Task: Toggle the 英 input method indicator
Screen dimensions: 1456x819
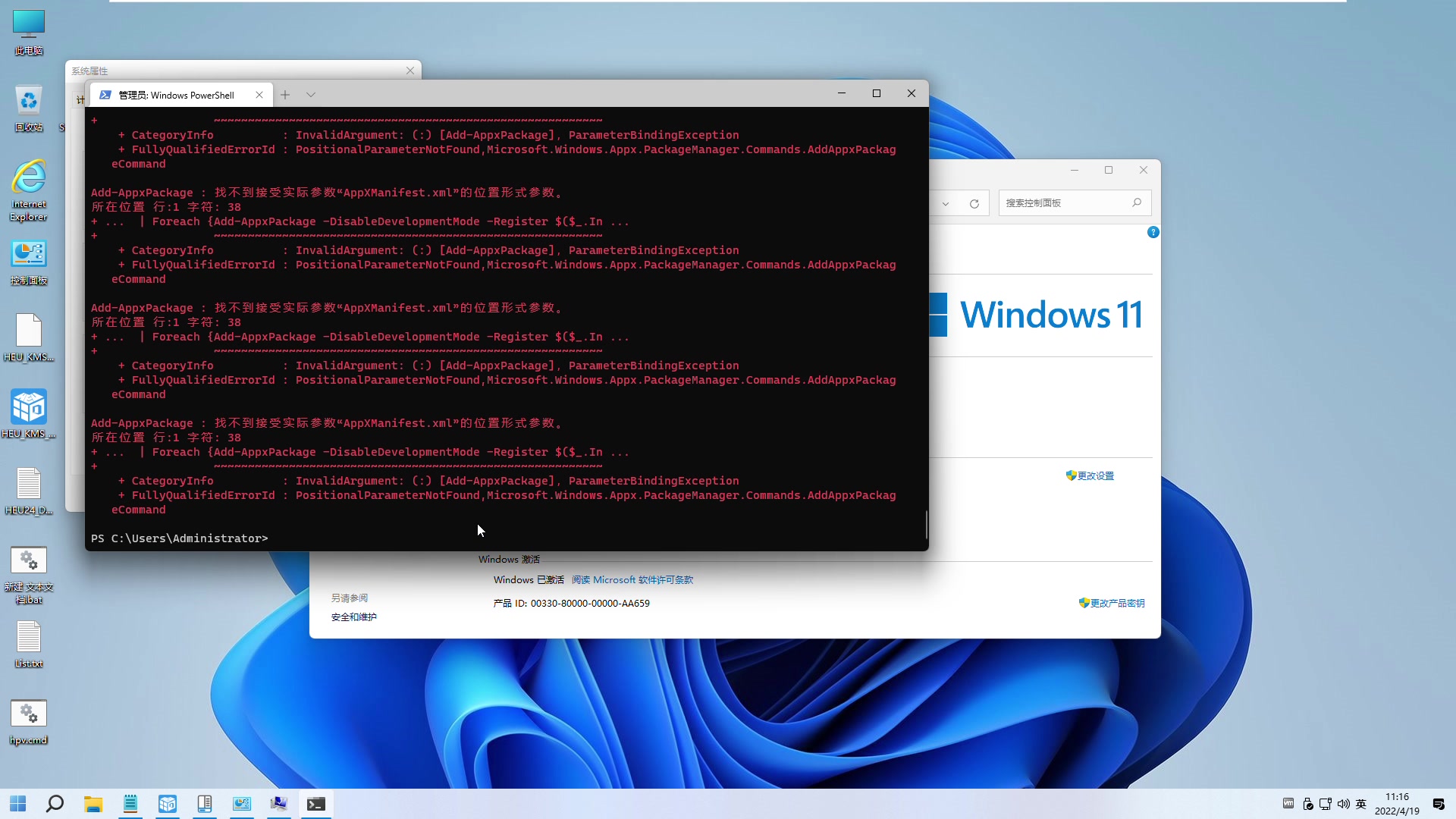Action: 1361,804
